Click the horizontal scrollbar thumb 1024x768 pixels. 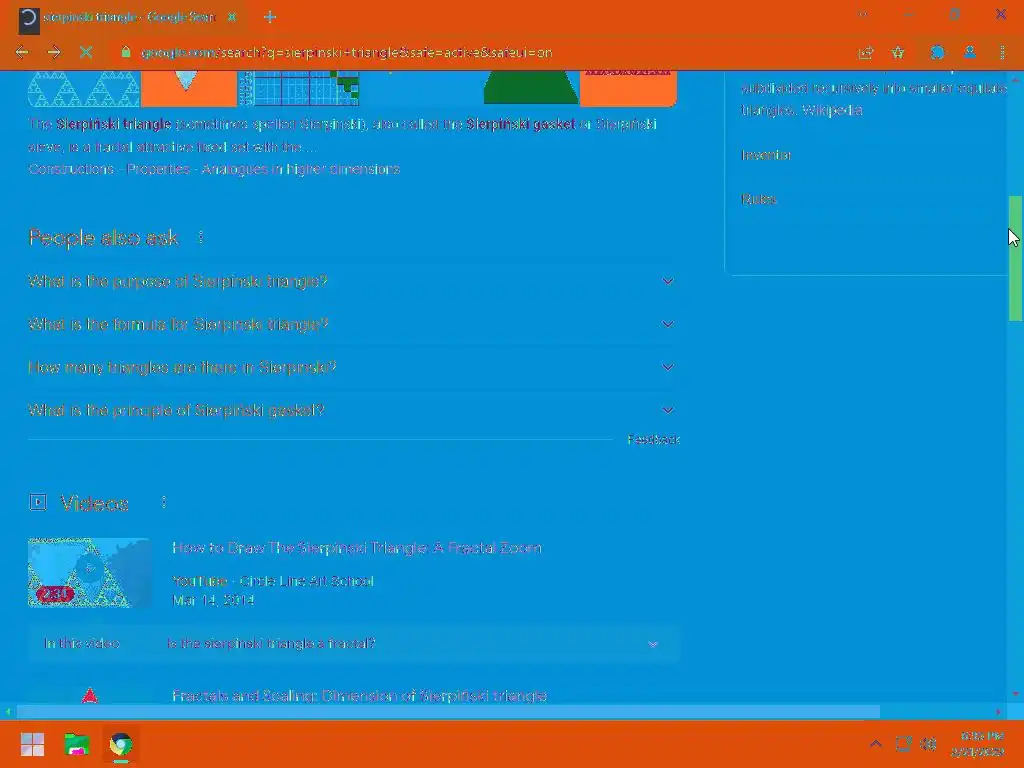coord(448,711)
